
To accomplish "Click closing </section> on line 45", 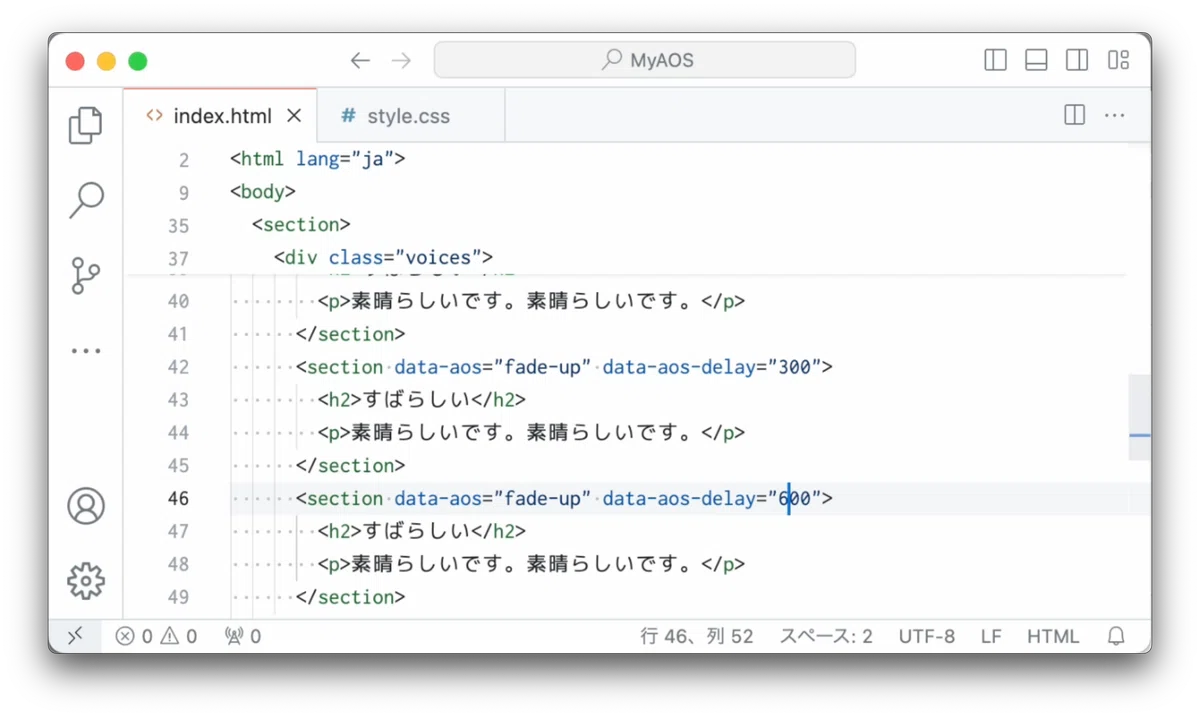I will coord(350,465).
